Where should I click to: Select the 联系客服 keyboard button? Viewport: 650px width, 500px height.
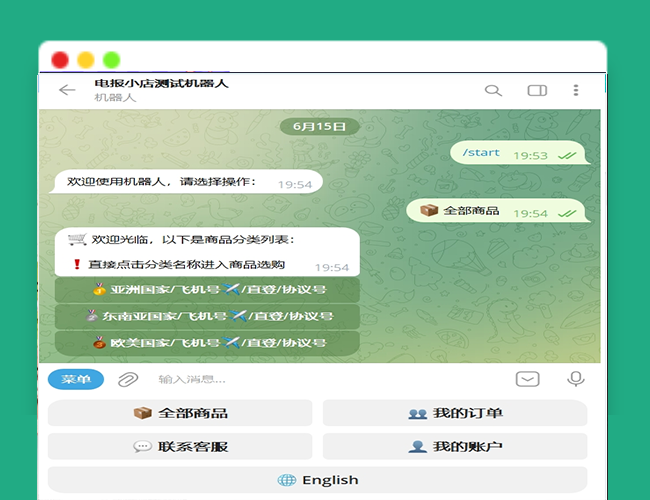coord(180,447)
